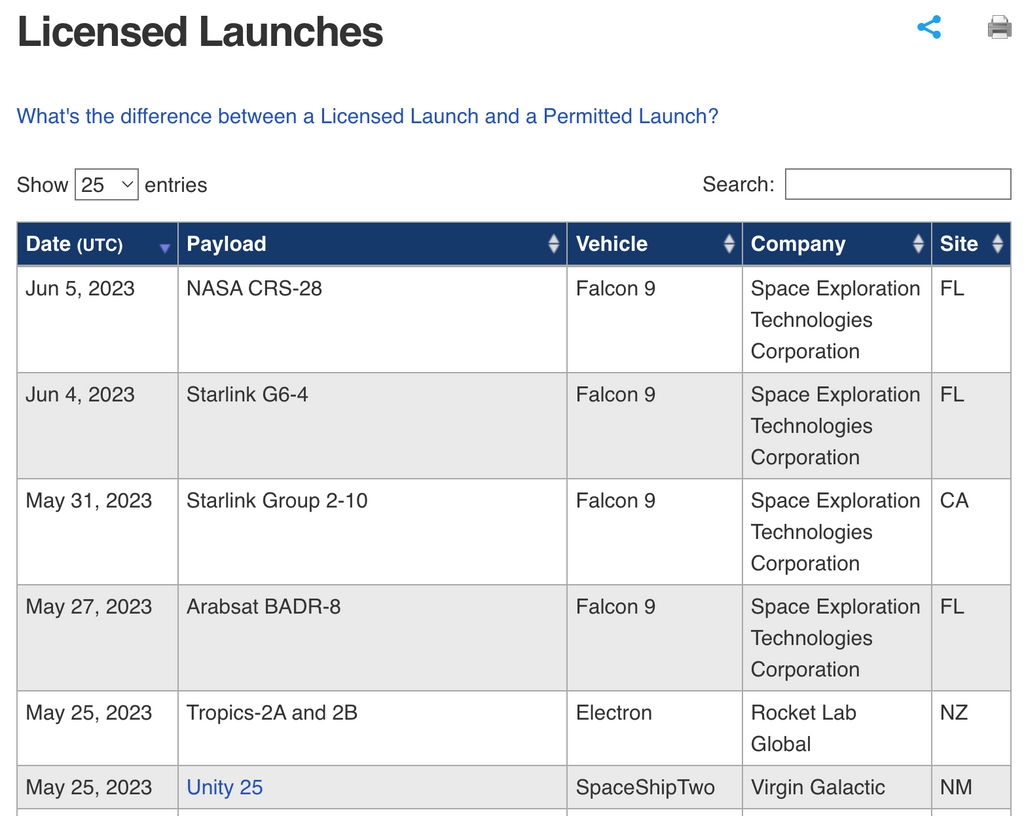Sort table by Company column
This screenshot has width=1024, height=816.
click(837, 244)
